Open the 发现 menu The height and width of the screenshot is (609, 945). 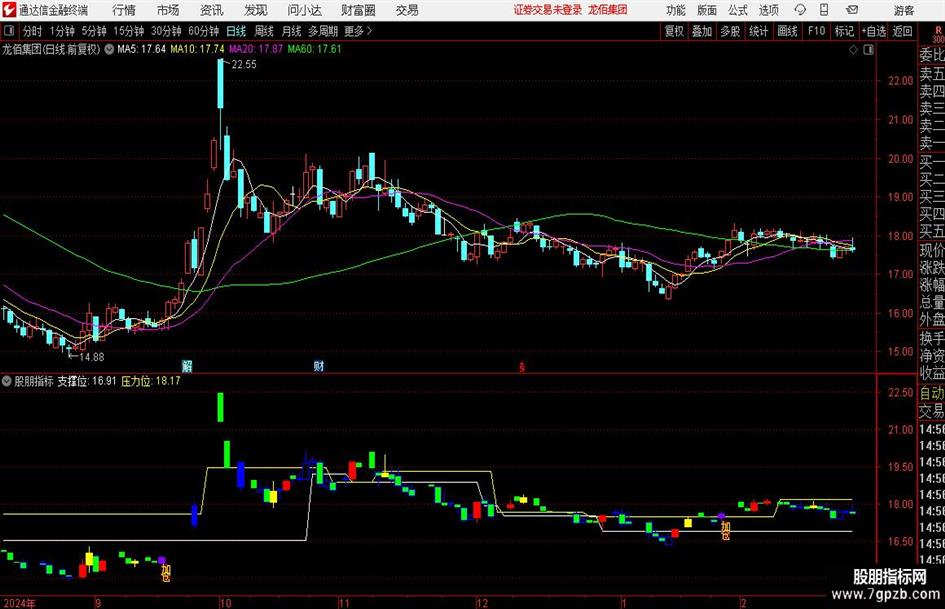tap(256, 10)
